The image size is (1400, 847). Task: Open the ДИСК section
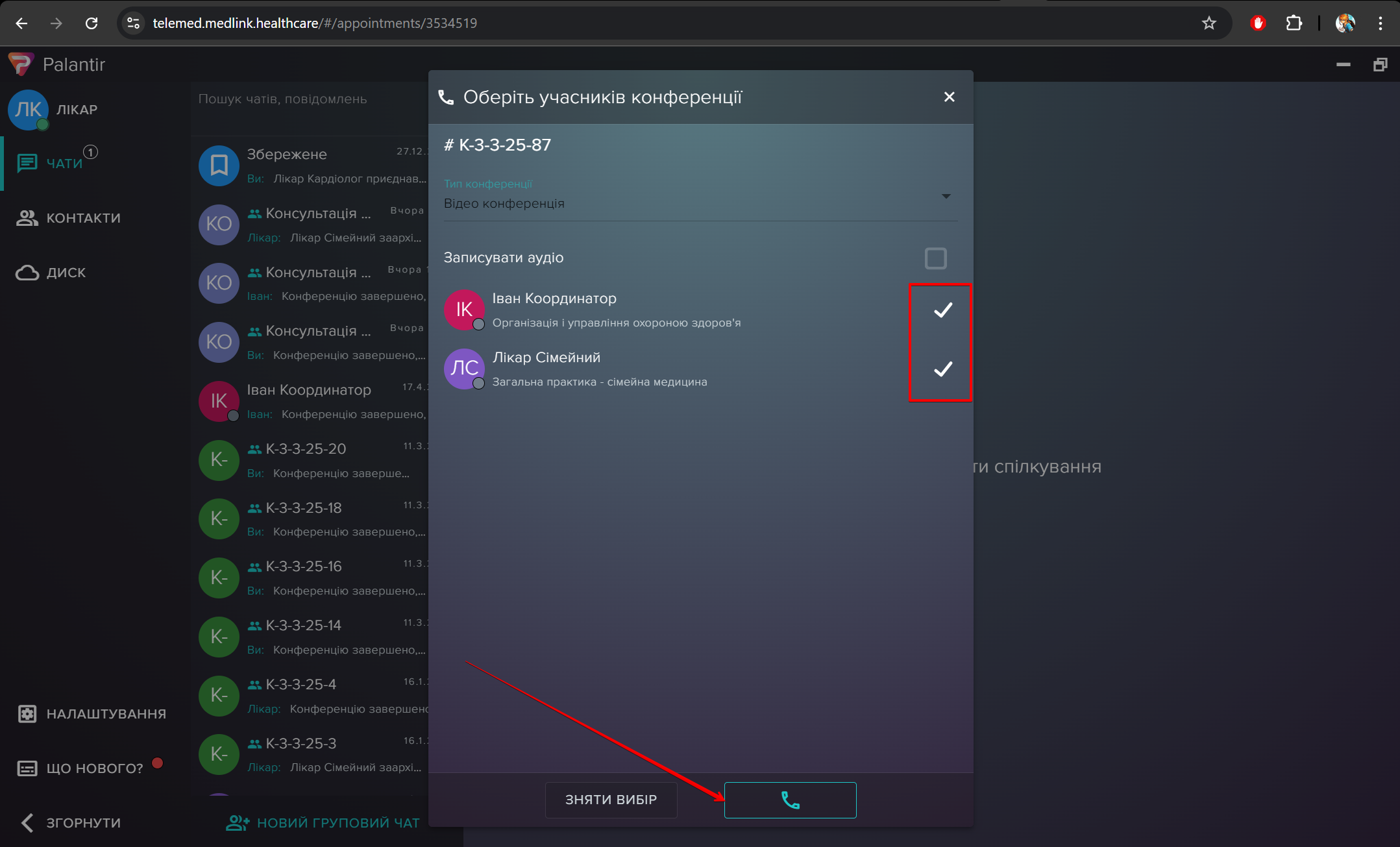[x=66, y=273]
